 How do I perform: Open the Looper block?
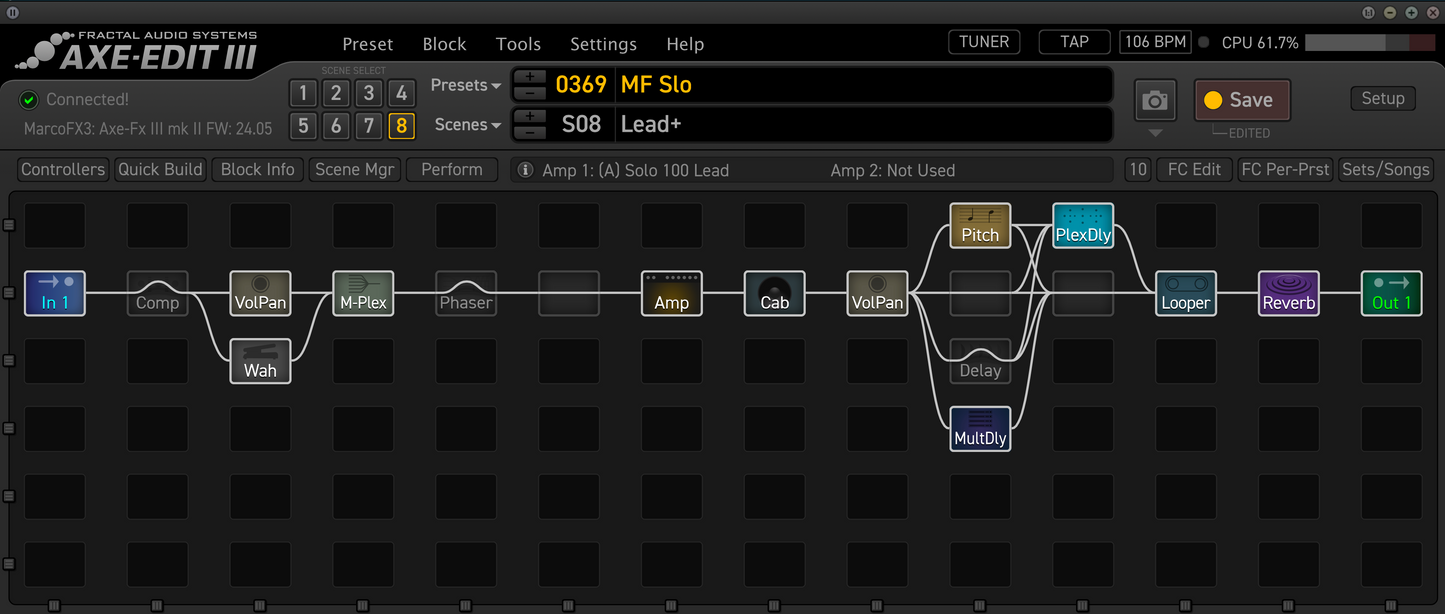1185,293
